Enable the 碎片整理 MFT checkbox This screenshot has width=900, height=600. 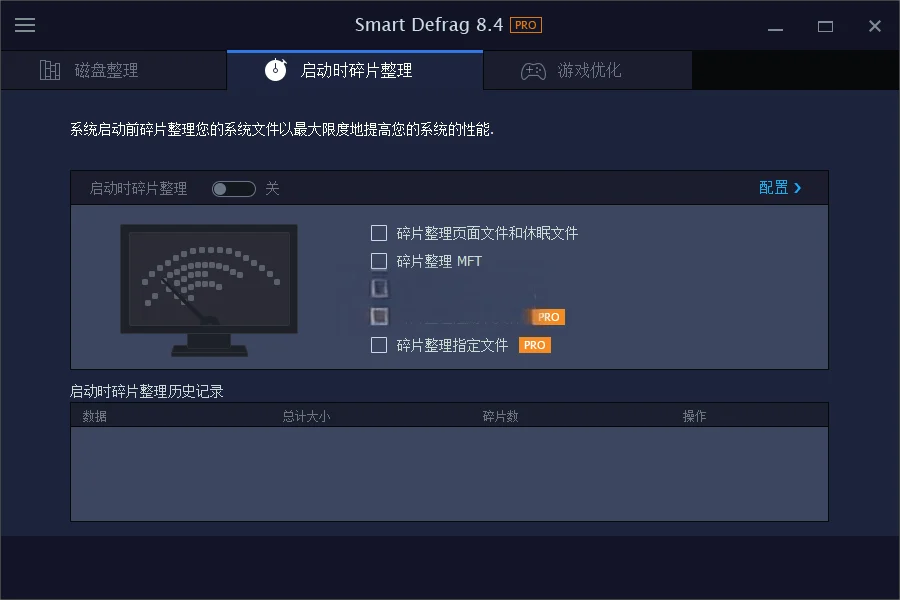point(379,261)
